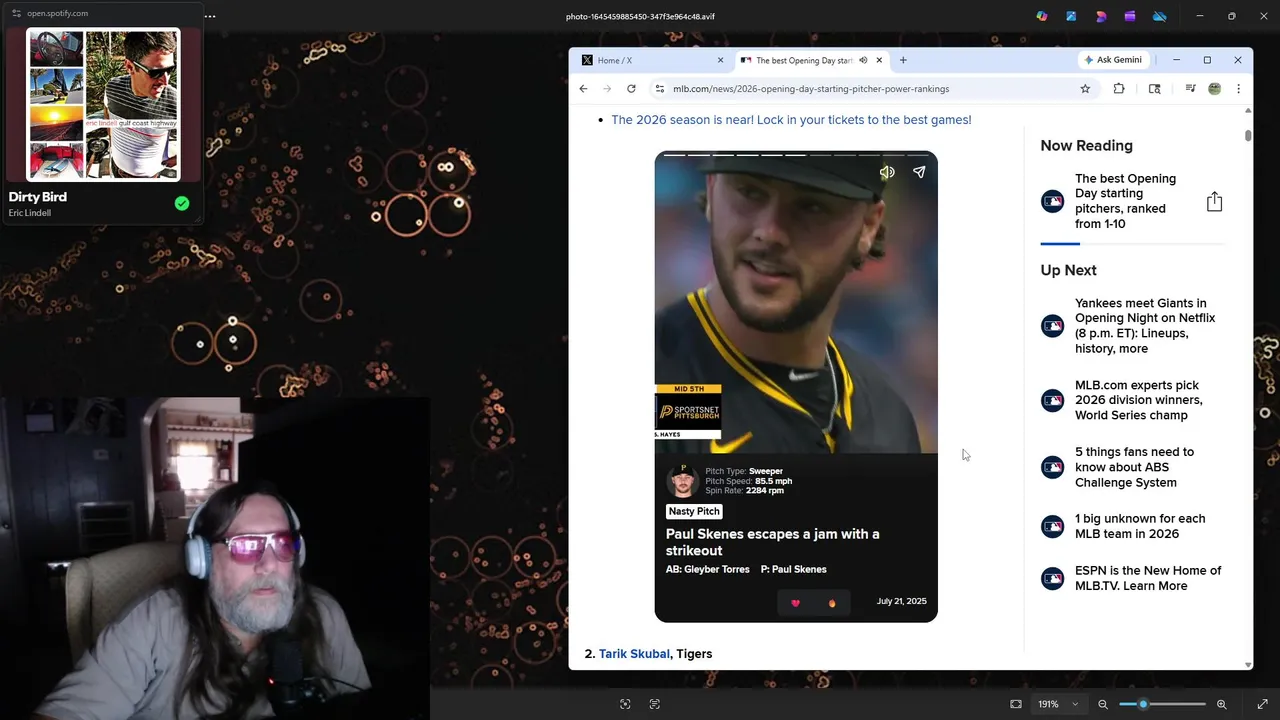This screenshot has width=1280, height=720.
Task: Open Yankees meet Giants Opening Night article
Action: click(1145, 326)
